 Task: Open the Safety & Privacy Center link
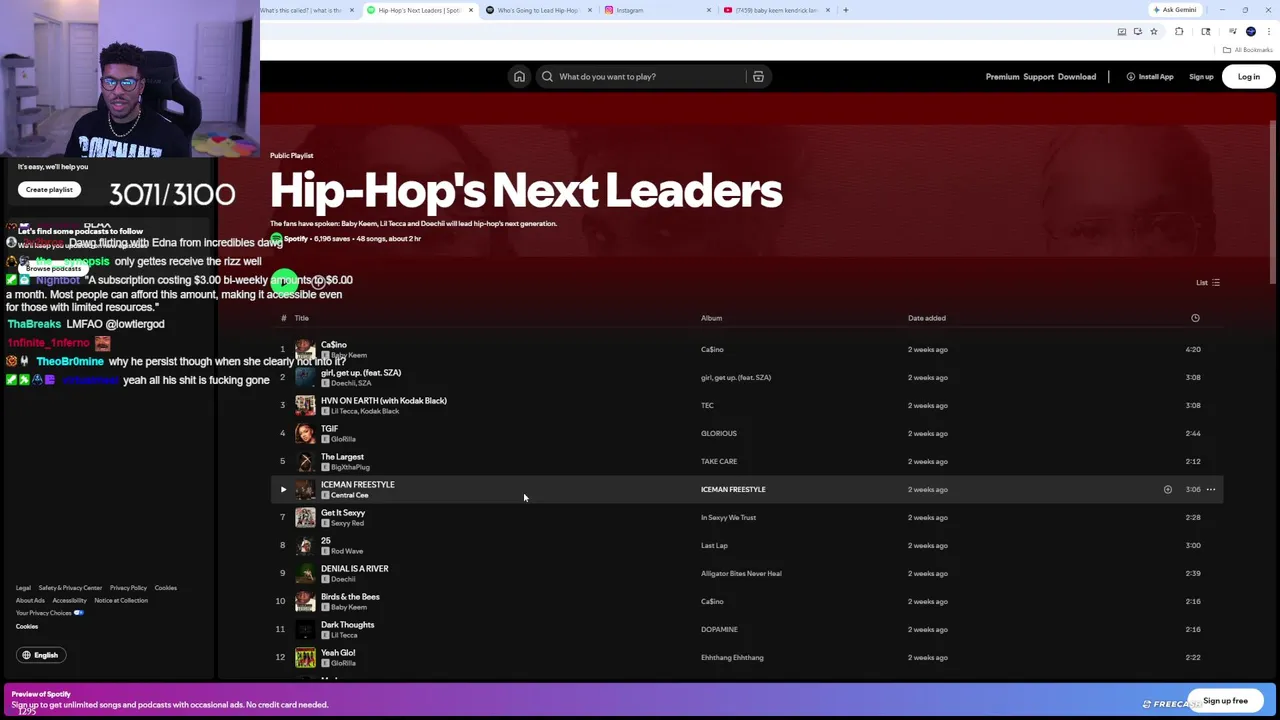(70, 588)
